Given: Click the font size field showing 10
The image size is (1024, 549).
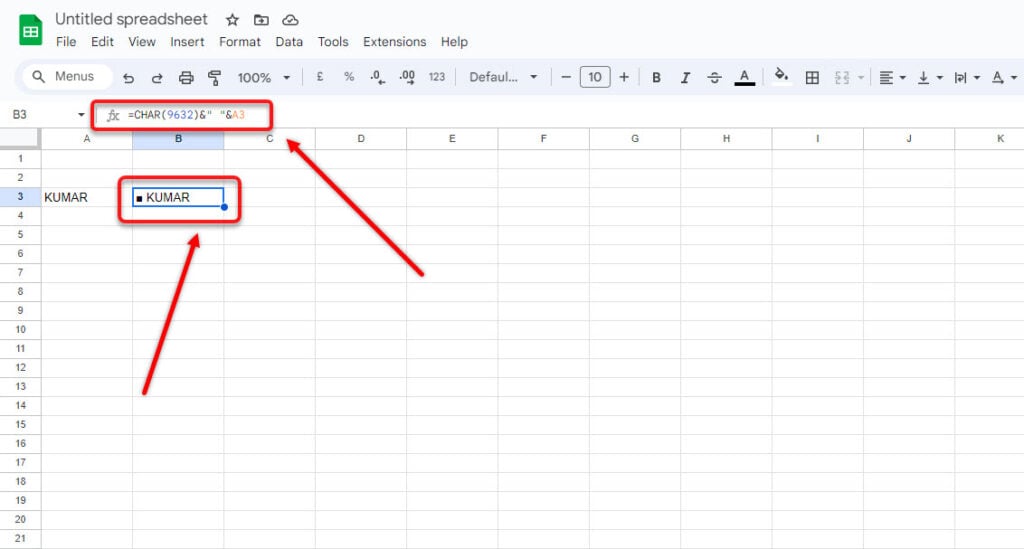Looking at the screenshot, I should click(595, 77).
